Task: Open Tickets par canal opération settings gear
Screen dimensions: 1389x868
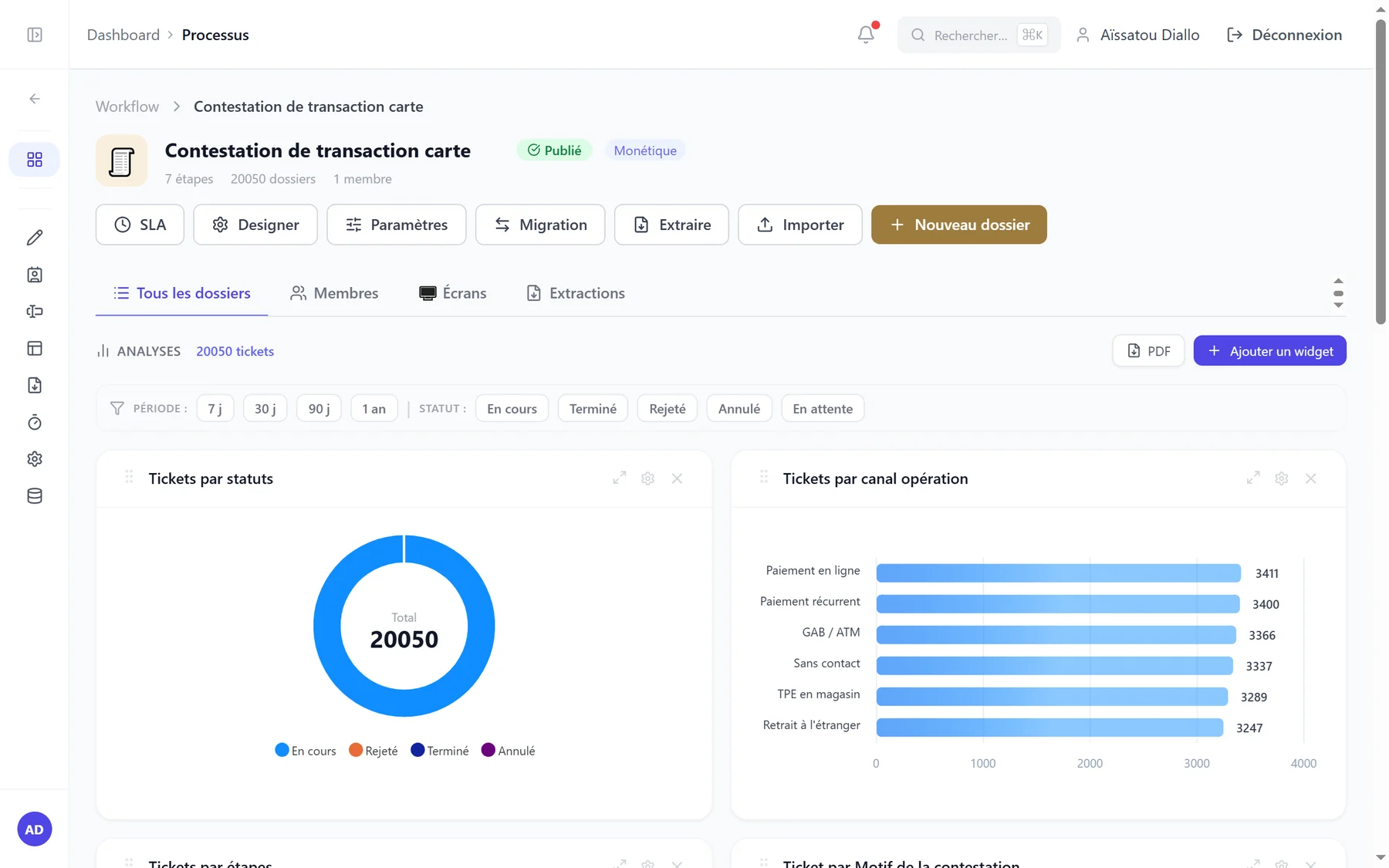Action: 1282,478
